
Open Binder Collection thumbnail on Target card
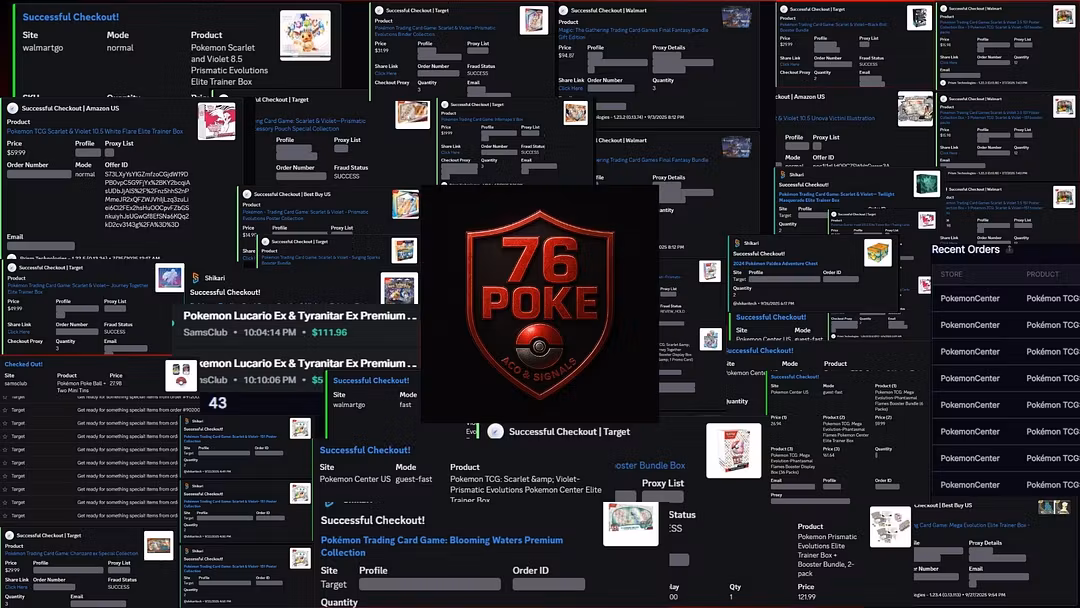click(534, 21)
